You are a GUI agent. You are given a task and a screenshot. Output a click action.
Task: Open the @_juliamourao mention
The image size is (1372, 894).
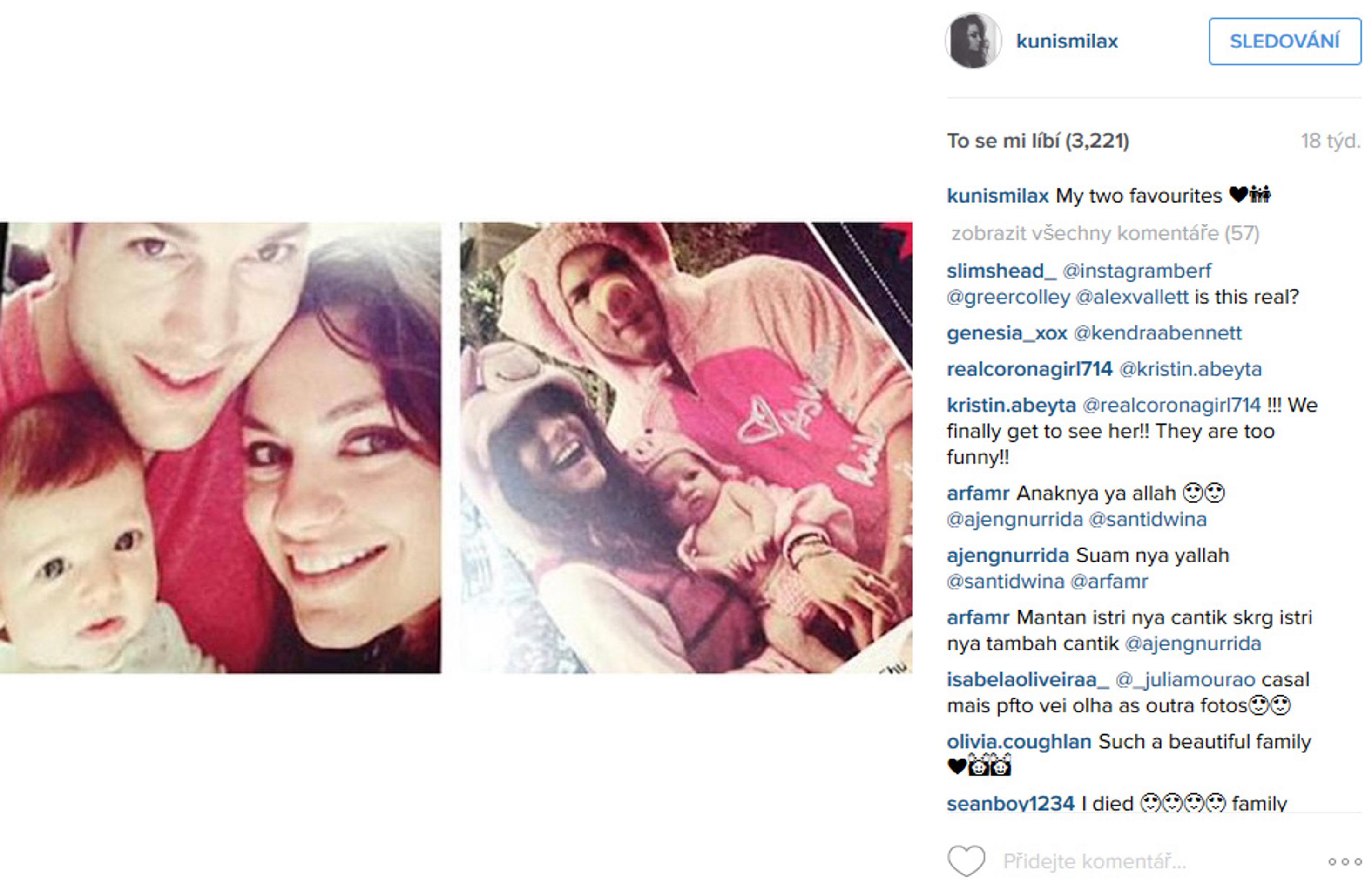pos(1185,679)
